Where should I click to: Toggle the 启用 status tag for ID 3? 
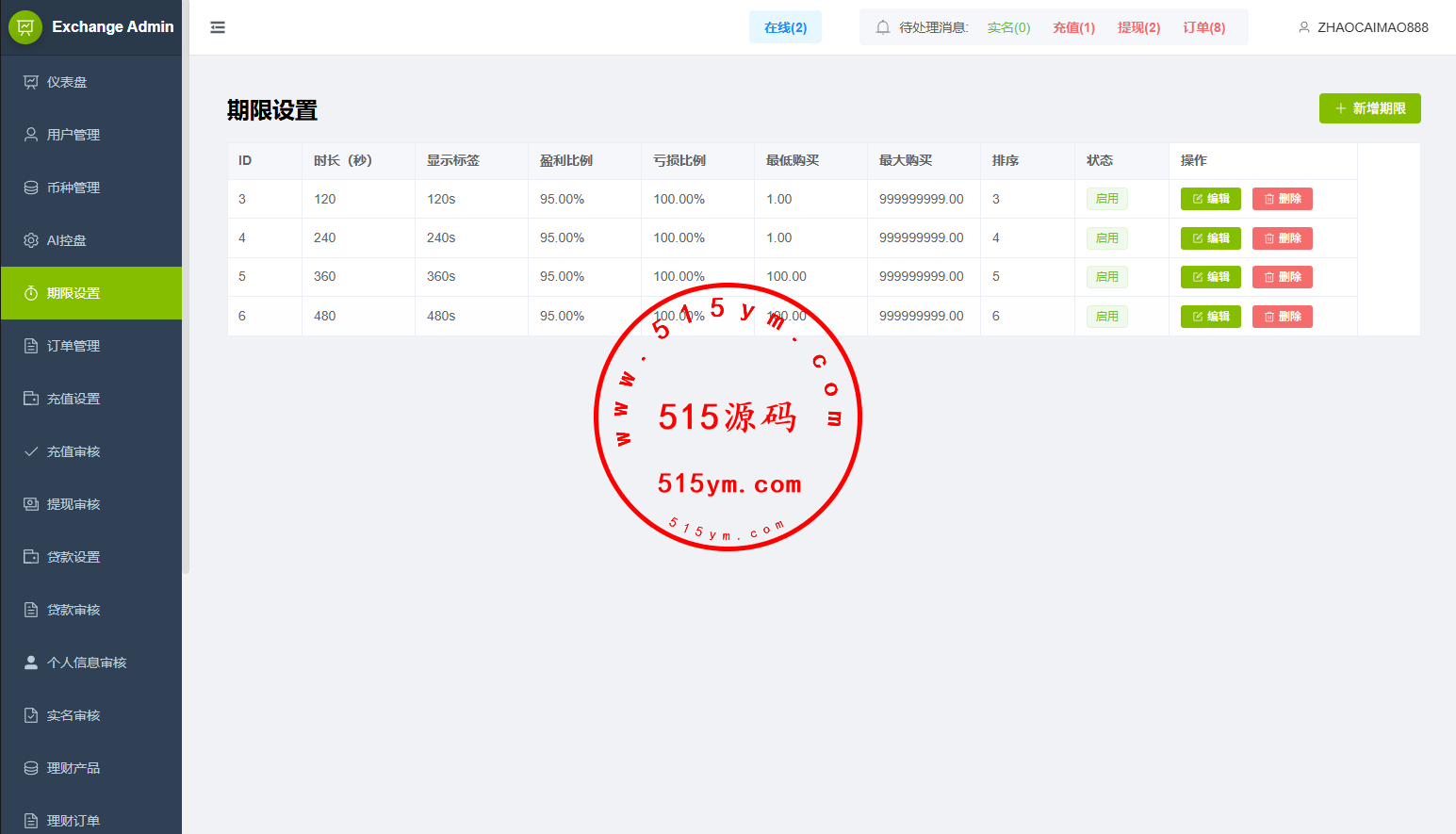point(1106,199)
